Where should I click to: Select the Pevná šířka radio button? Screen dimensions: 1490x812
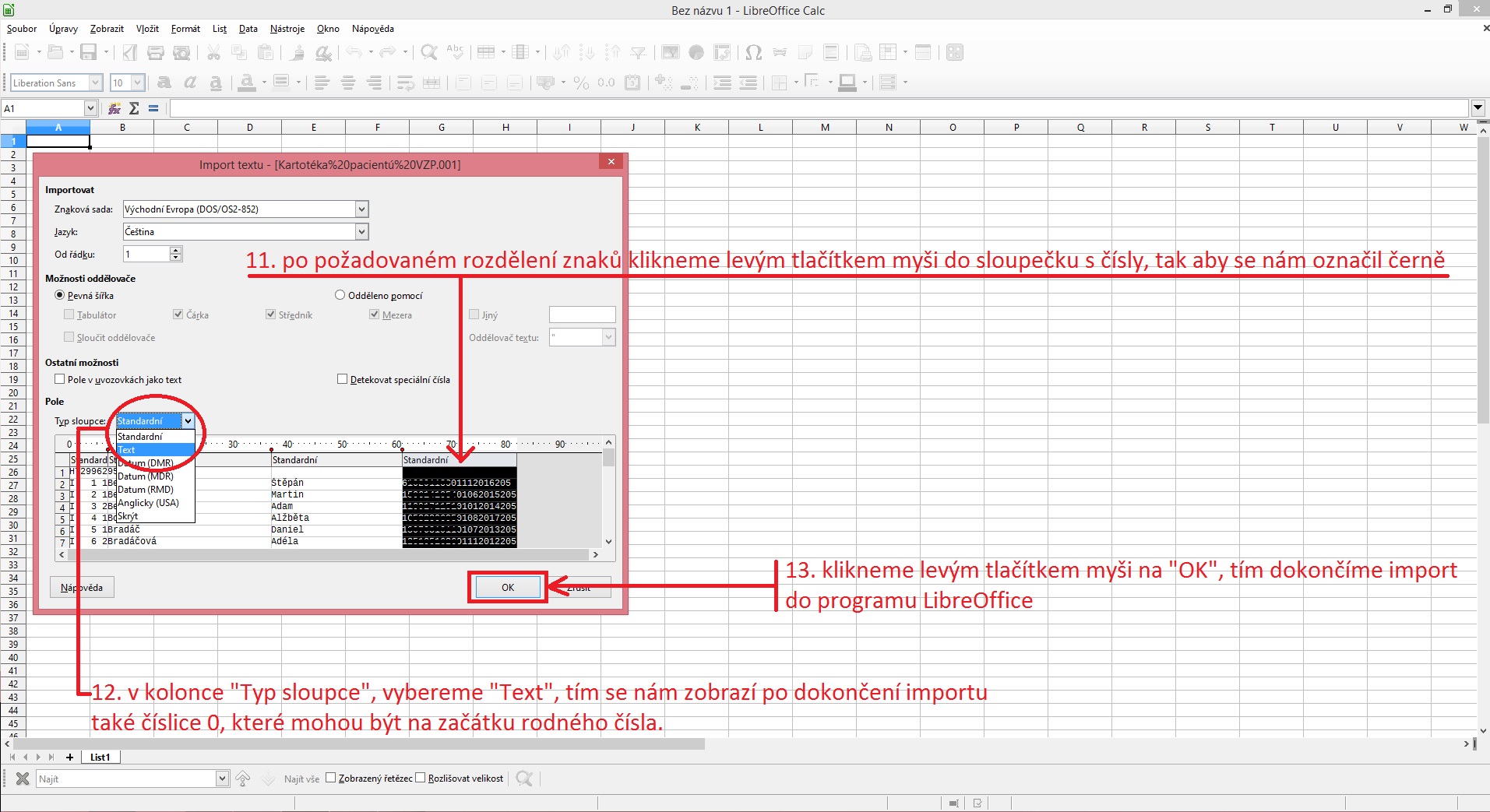click(59, 295)
